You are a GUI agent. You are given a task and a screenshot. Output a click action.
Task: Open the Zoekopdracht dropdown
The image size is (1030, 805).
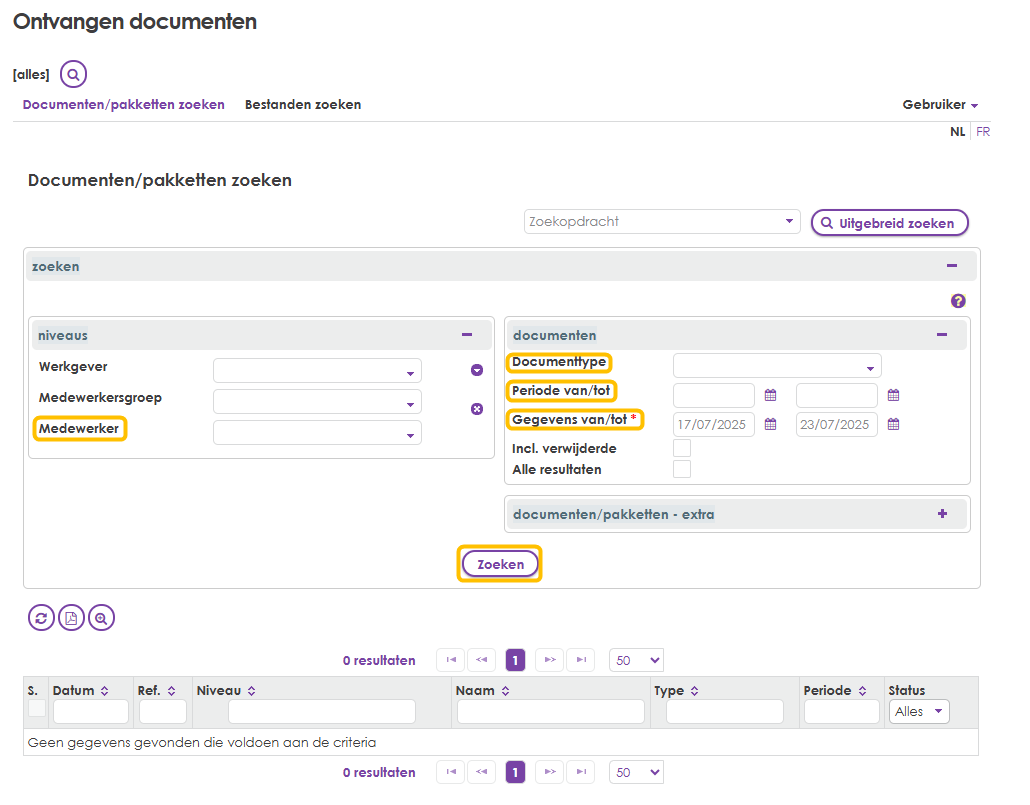(661, 222)
